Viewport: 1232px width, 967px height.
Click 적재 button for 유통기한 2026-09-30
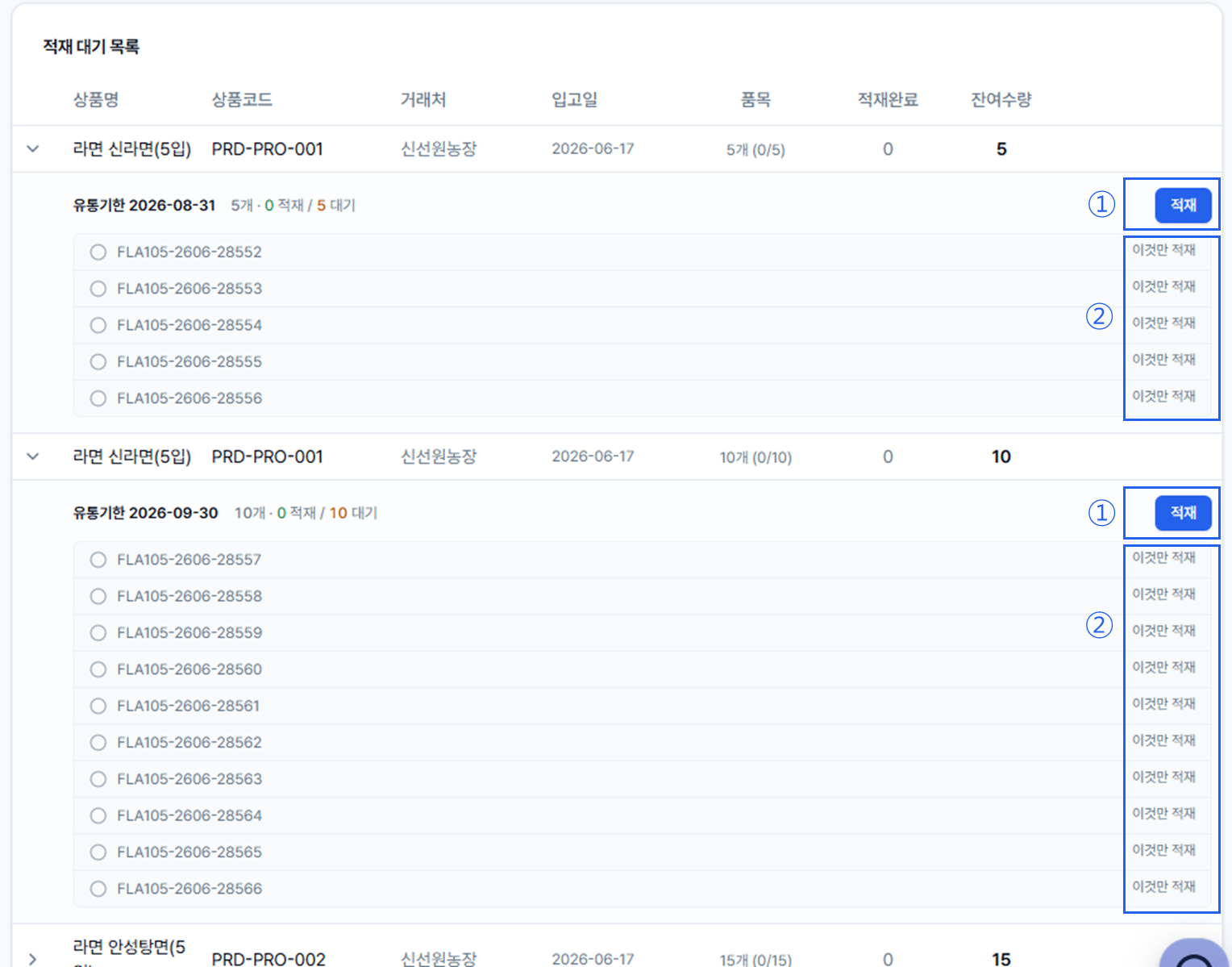coord(1183,512)
